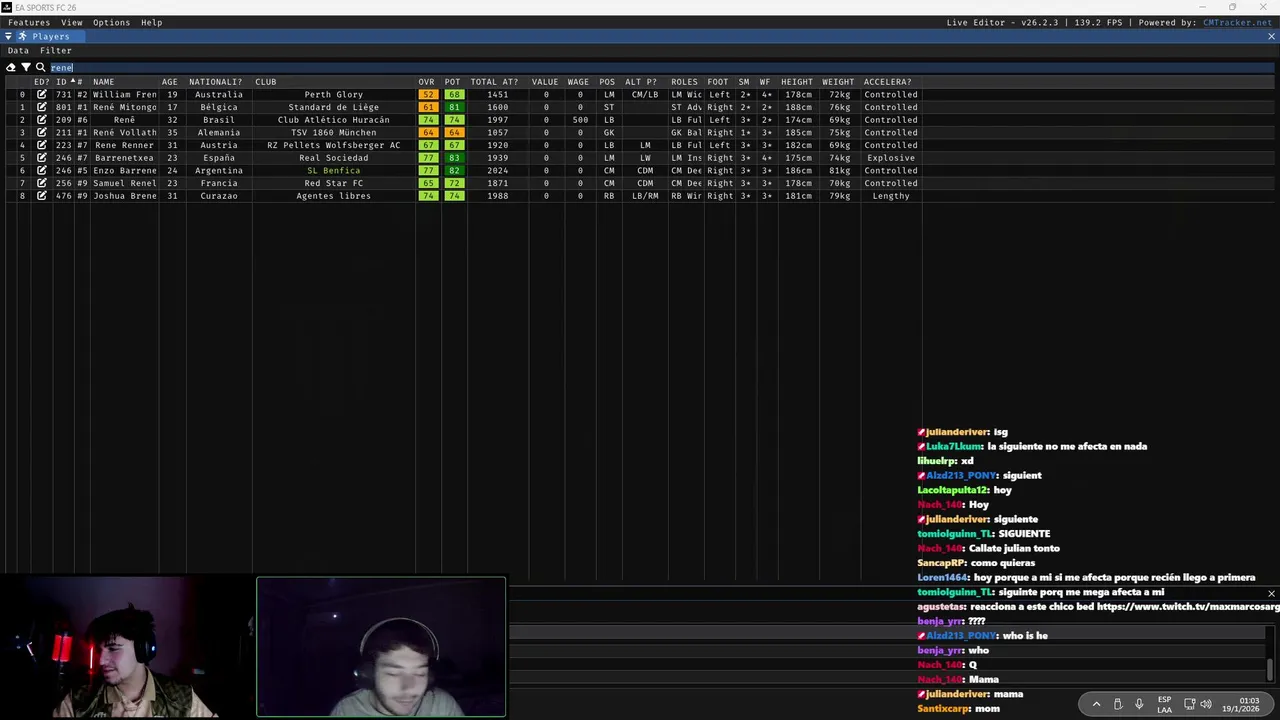
Task: Sort by NAME column header
Action: pyautogui.click(x=104, y=82)
